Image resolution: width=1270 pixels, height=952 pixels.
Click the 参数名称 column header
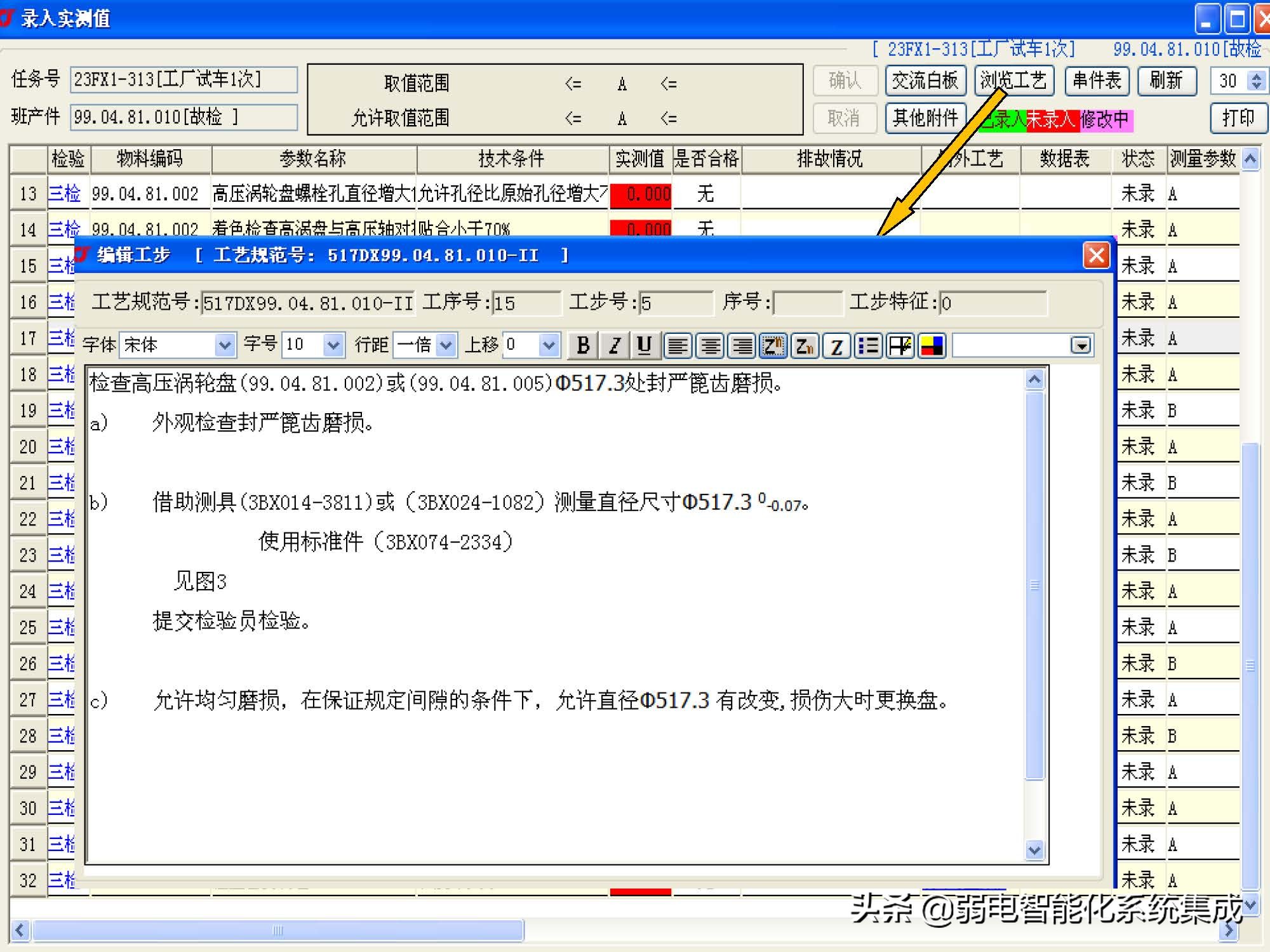tap(313, 159)
